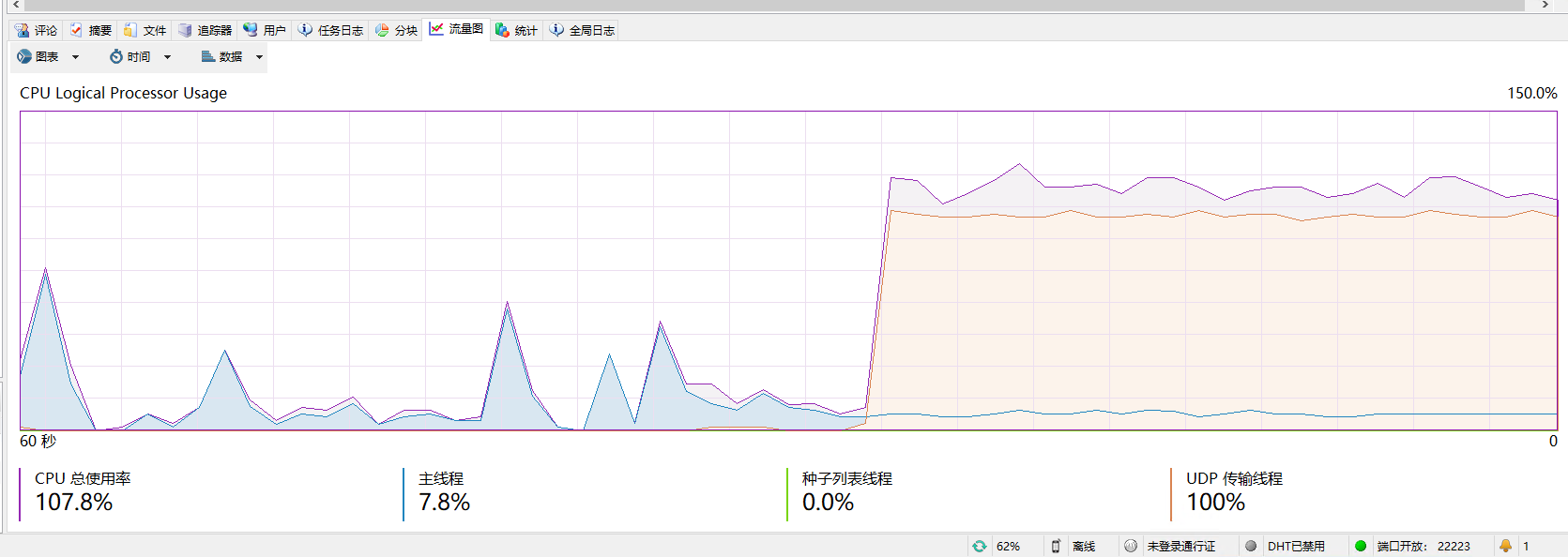Click the notification bell icon

1505,546
